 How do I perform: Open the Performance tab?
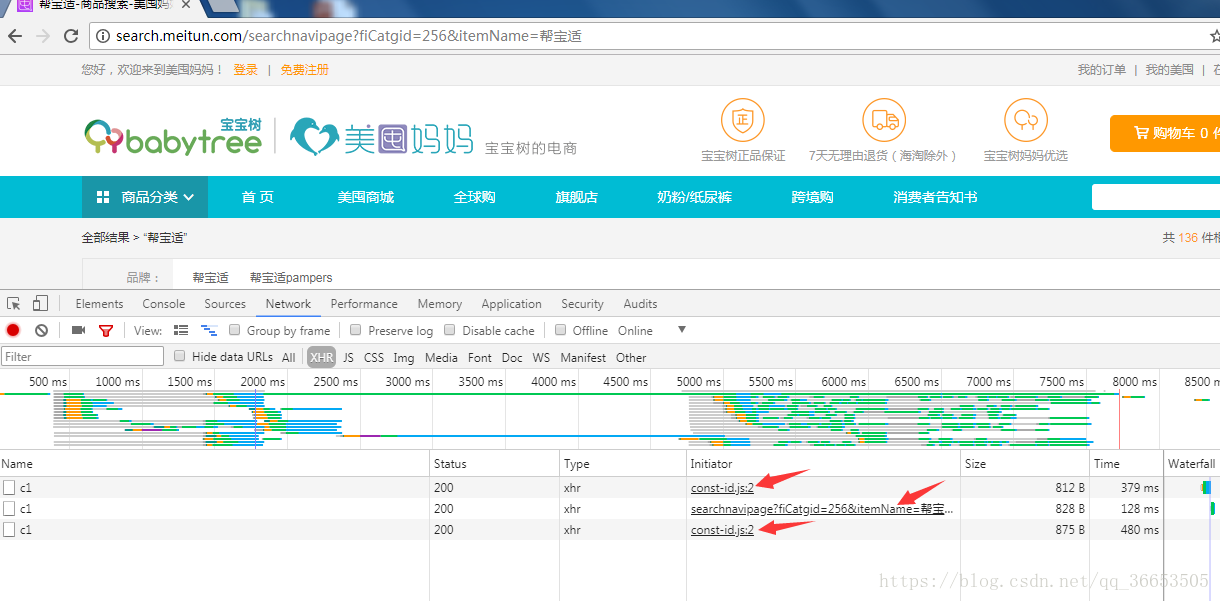pyautogui.click(x=364, y=304)
